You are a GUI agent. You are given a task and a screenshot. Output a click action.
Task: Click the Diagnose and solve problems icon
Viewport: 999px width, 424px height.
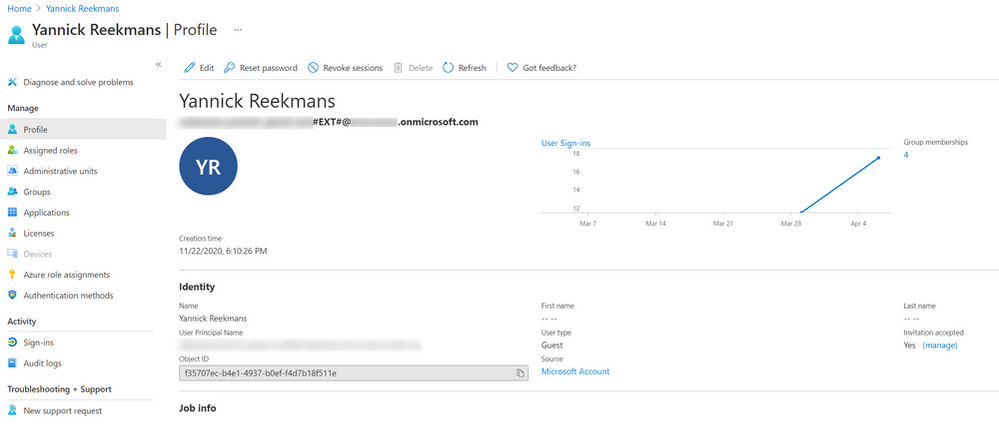point(12,82)
